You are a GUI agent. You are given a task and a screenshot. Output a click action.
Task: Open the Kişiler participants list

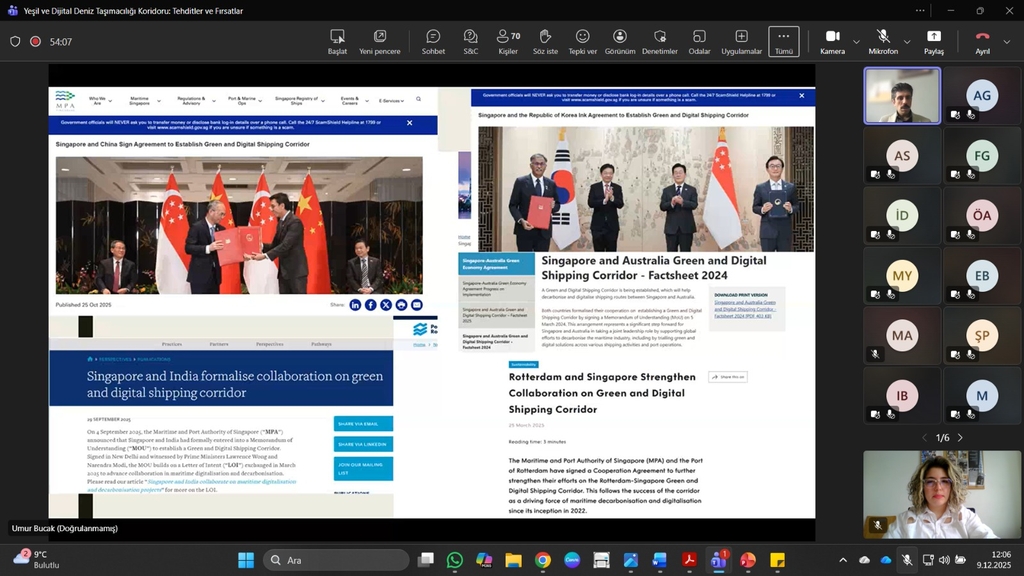[x=508, y=41]
